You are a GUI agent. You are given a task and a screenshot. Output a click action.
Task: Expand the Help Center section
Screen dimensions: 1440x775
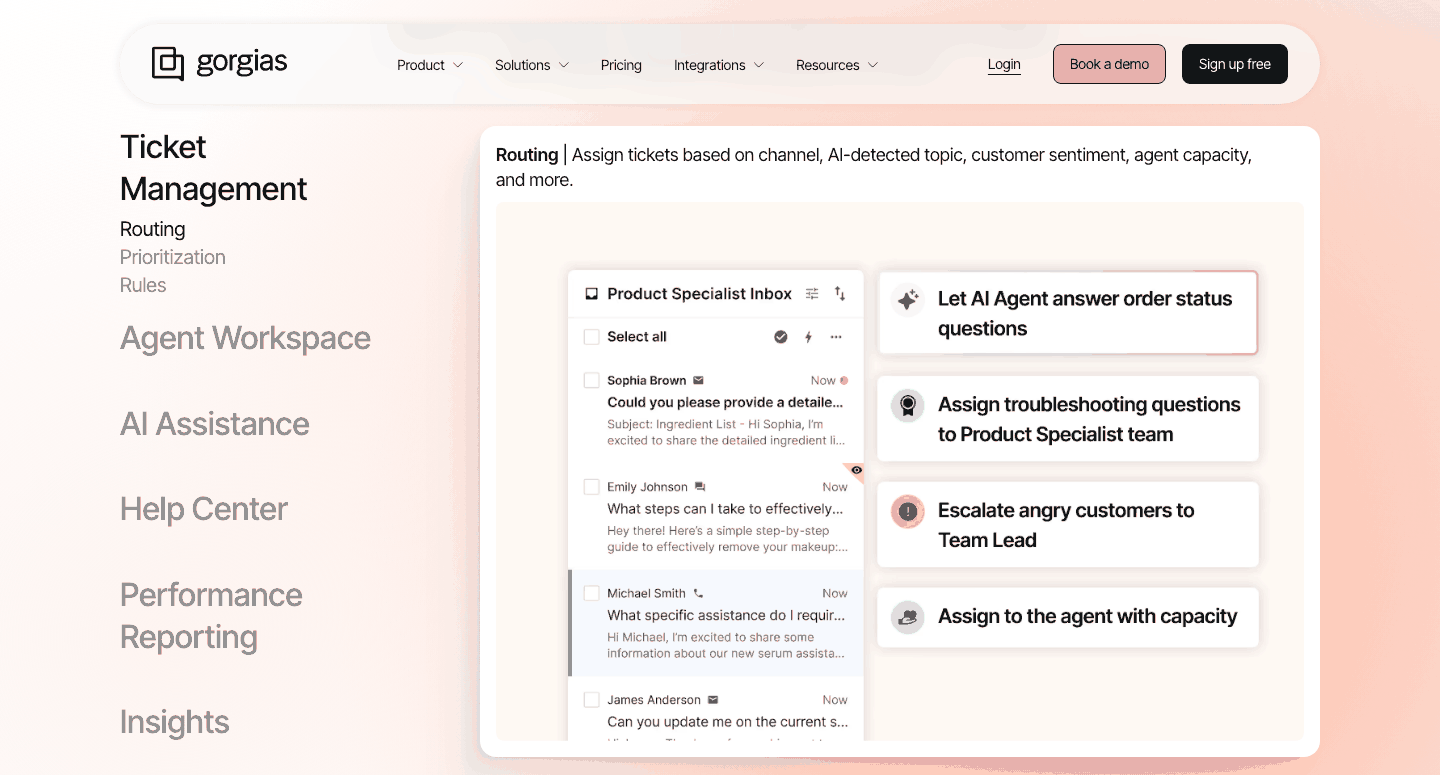tap(204, 509)
